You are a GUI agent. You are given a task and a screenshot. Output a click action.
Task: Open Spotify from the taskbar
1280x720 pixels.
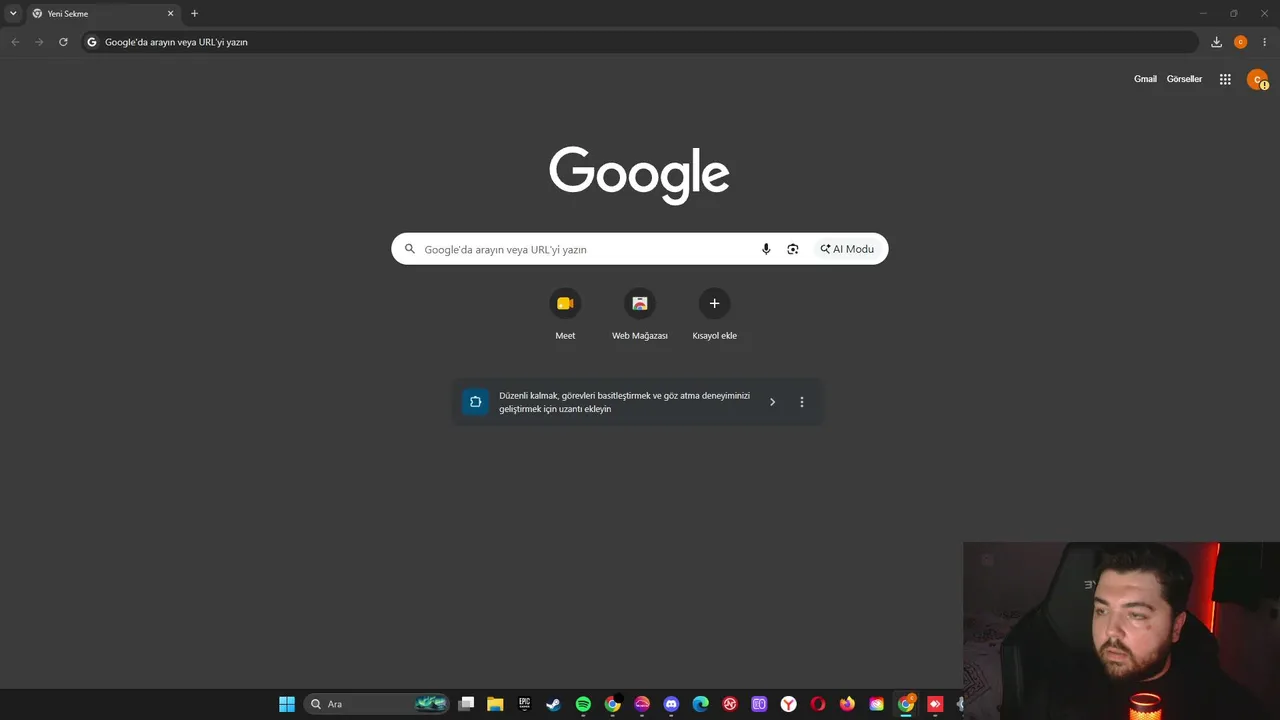(x=583, y=704)
